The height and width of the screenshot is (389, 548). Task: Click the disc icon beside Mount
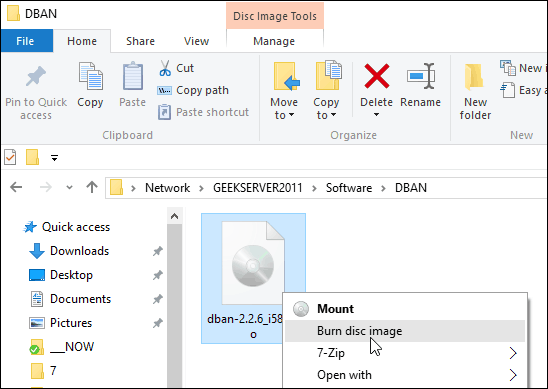301,309
